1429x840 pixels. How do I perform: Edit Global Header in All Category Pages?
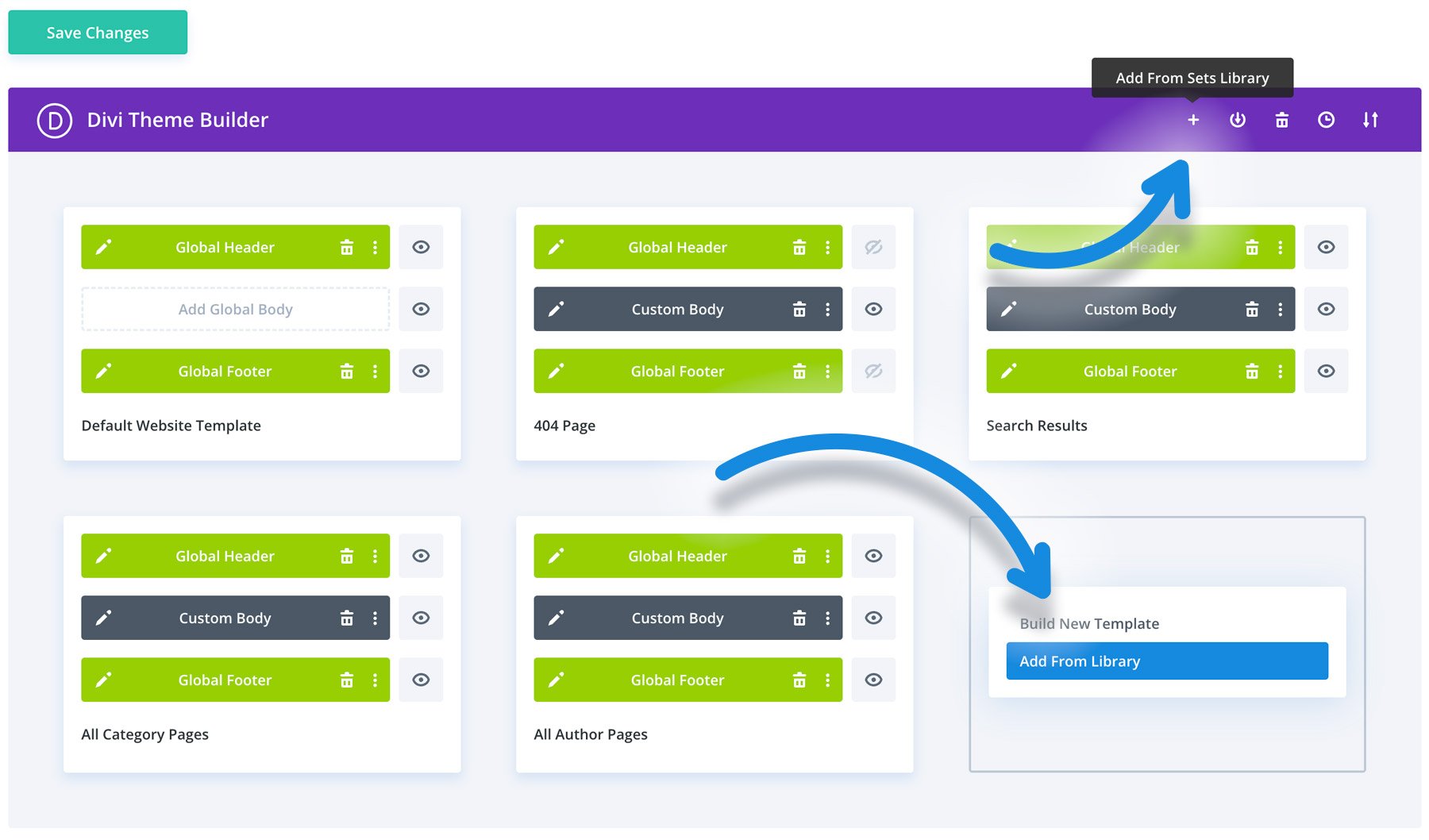103,556
